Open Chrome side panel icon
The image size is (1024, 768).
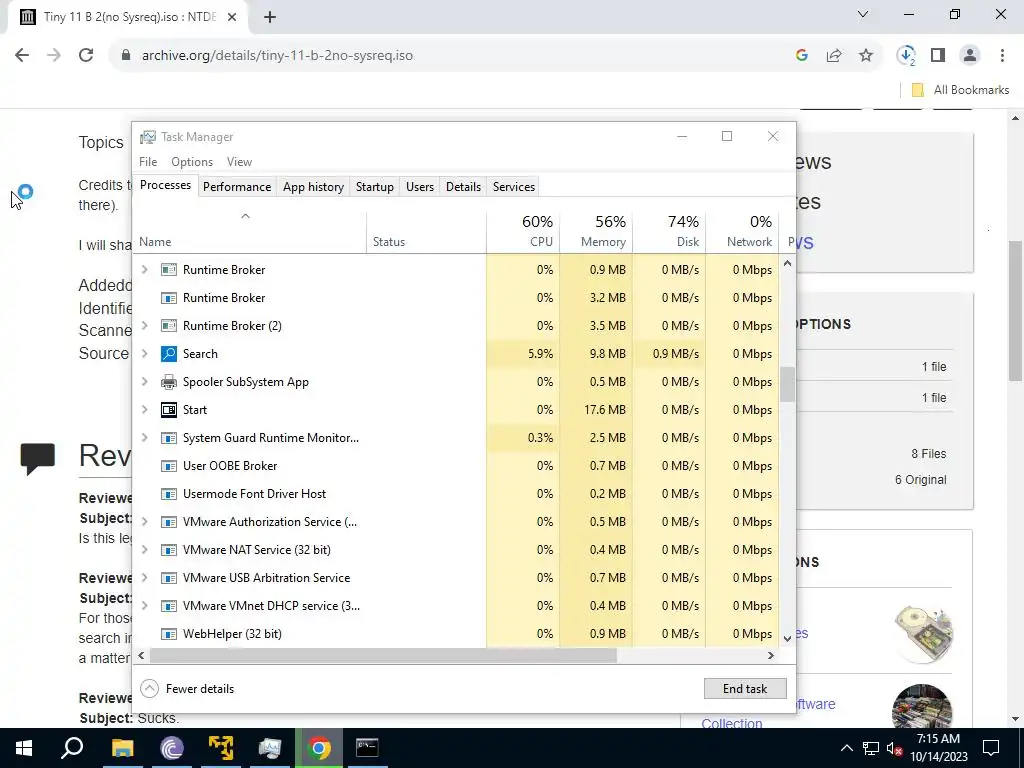pyautogui.click(x=938, y=56)
